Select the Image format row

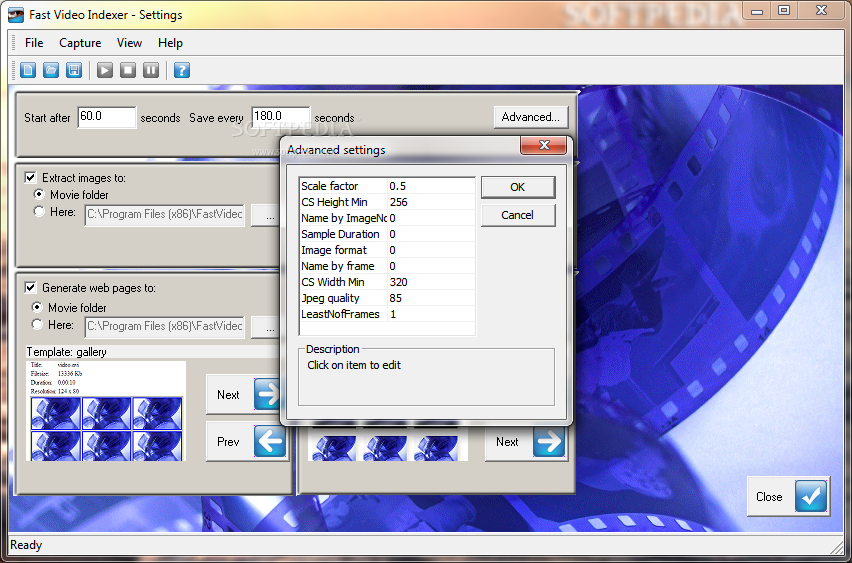[x=387, y=250]
